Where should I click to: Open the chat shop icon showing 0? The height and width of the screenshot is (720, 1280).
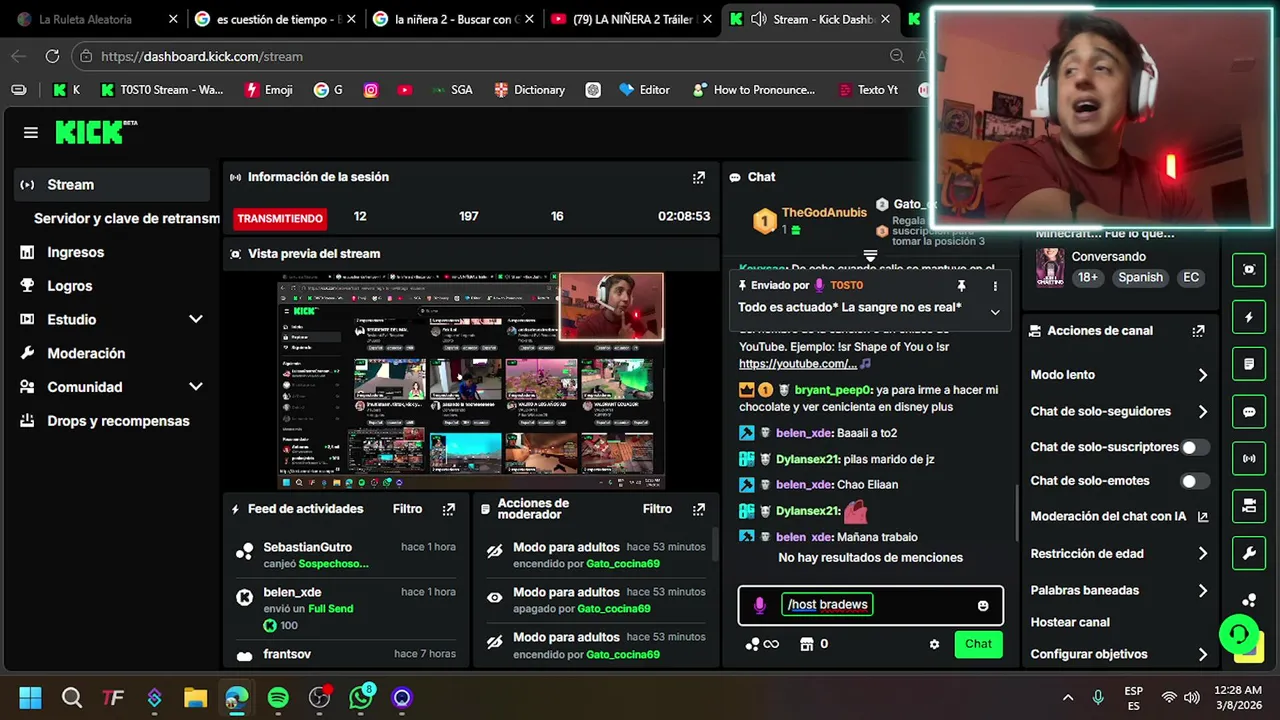click(814, 645)
